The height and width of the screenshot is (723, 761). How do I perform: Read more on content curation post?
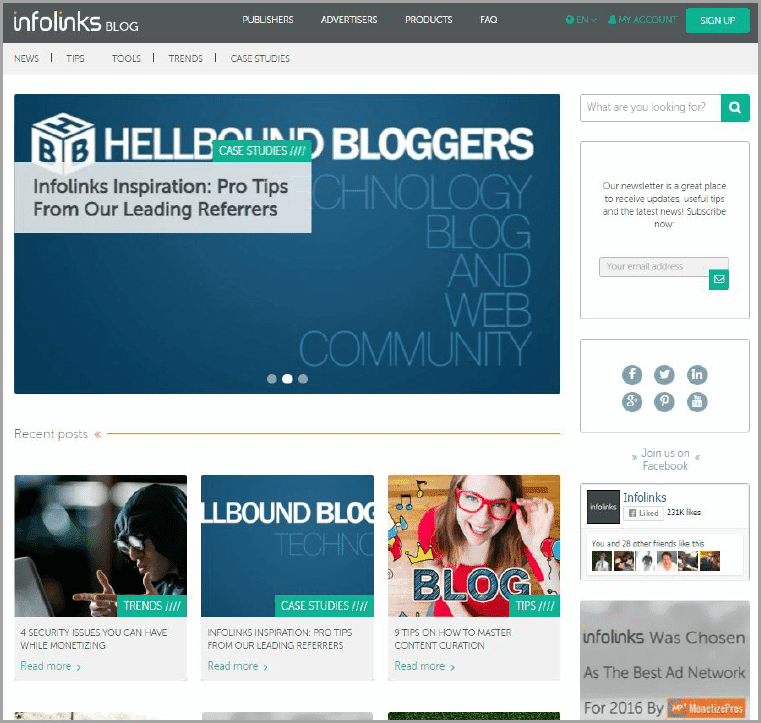[424, 666]
